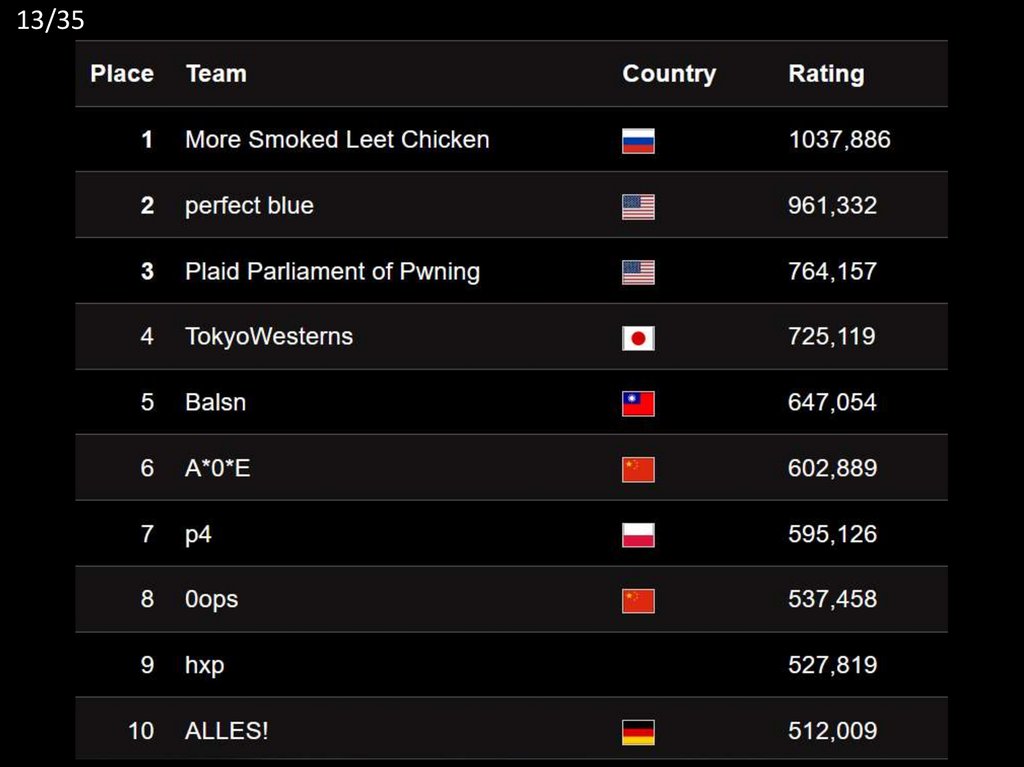The width and height of the screenshot is (1024, 767).
Task: Click the Team column header
Action: (x=216, y=73)
